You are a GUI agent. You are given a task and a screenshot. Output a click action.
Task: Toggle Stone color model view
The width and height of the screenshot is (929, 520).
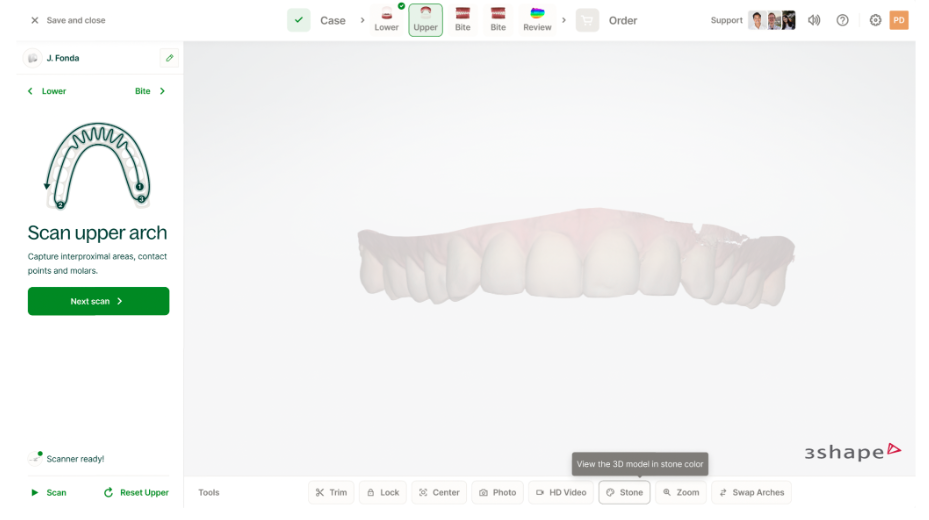tap(624, 492)
